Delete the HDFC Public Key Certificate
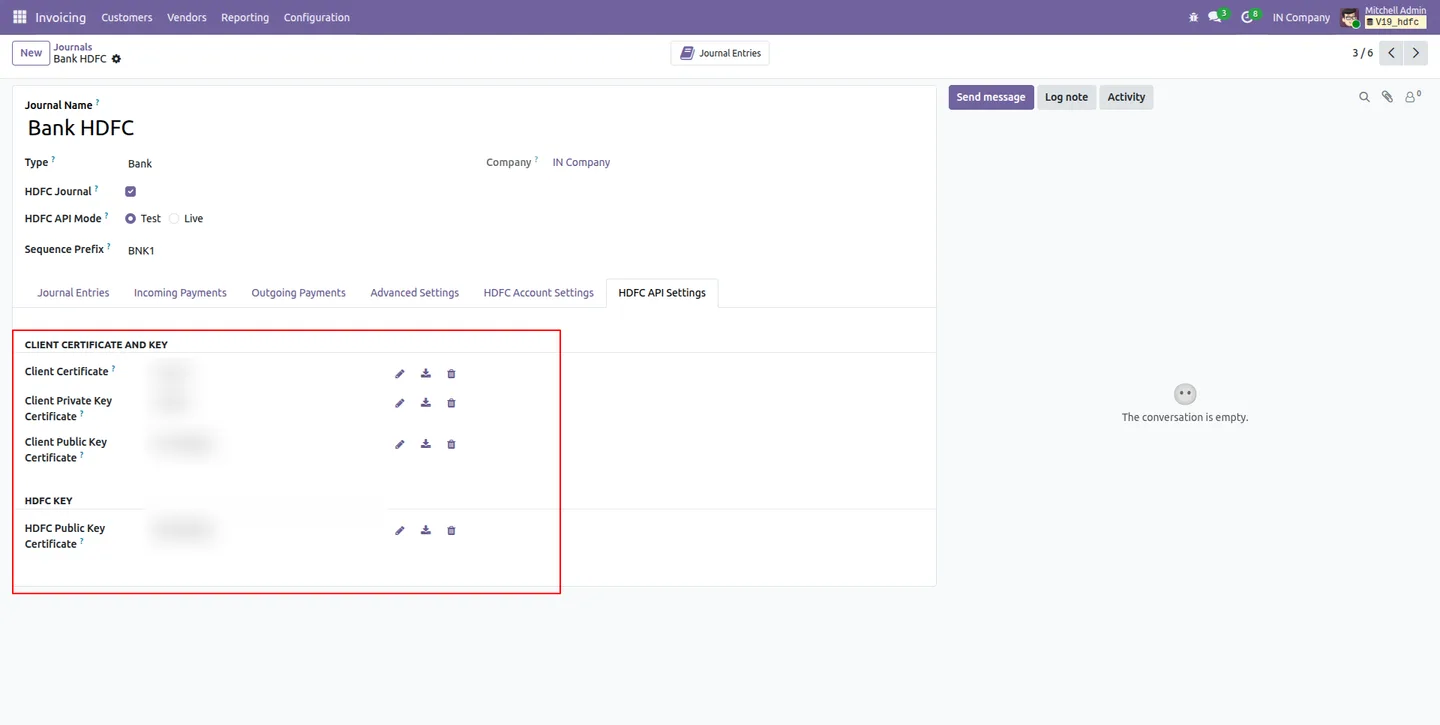Screen dimensions: 1440x725 pyautogui.click(x=451, y=530)
